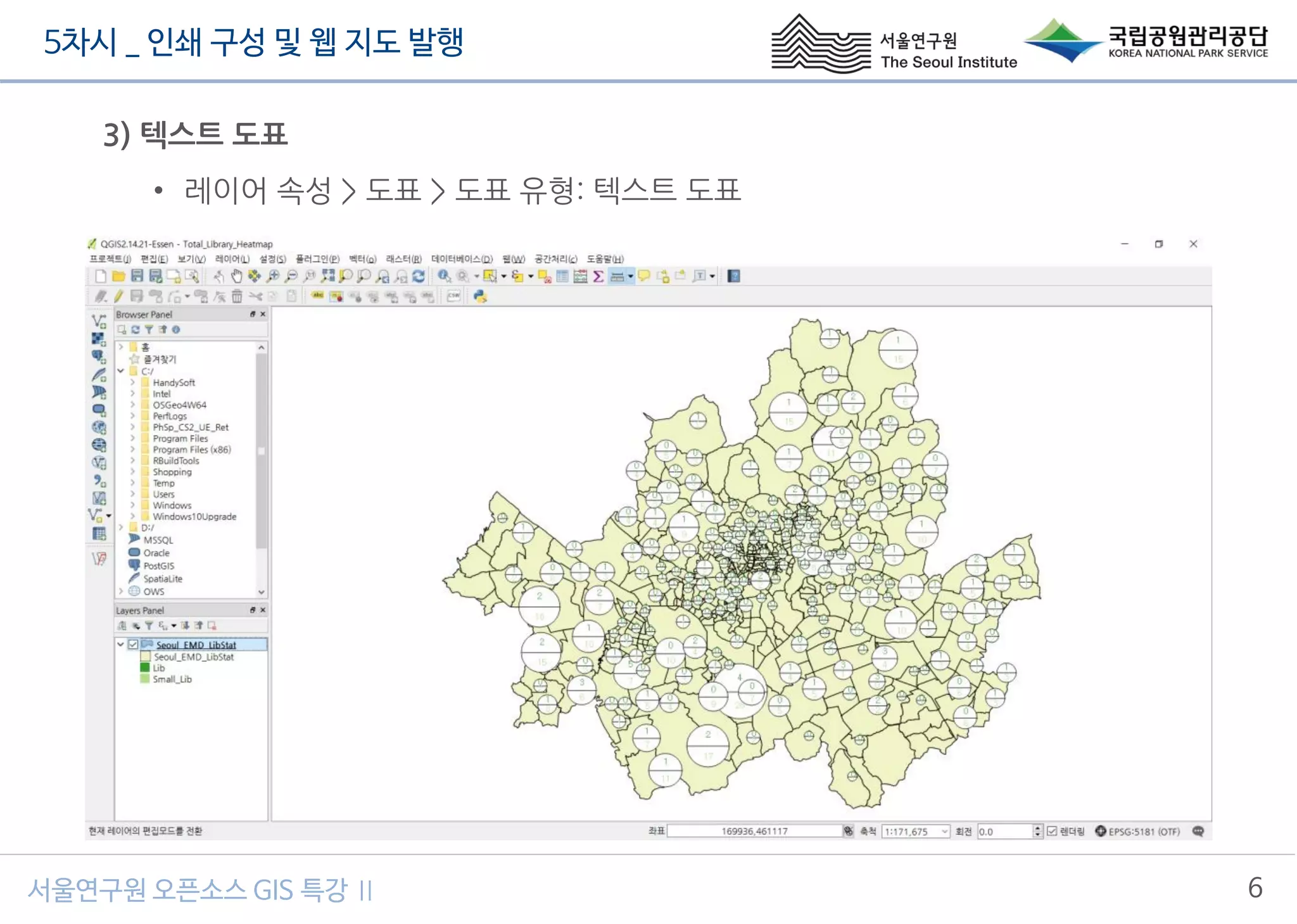The height and width of the screenshot is (924, 1297).
Task: Select the Identify Features tool
Action: coord(444,276)
